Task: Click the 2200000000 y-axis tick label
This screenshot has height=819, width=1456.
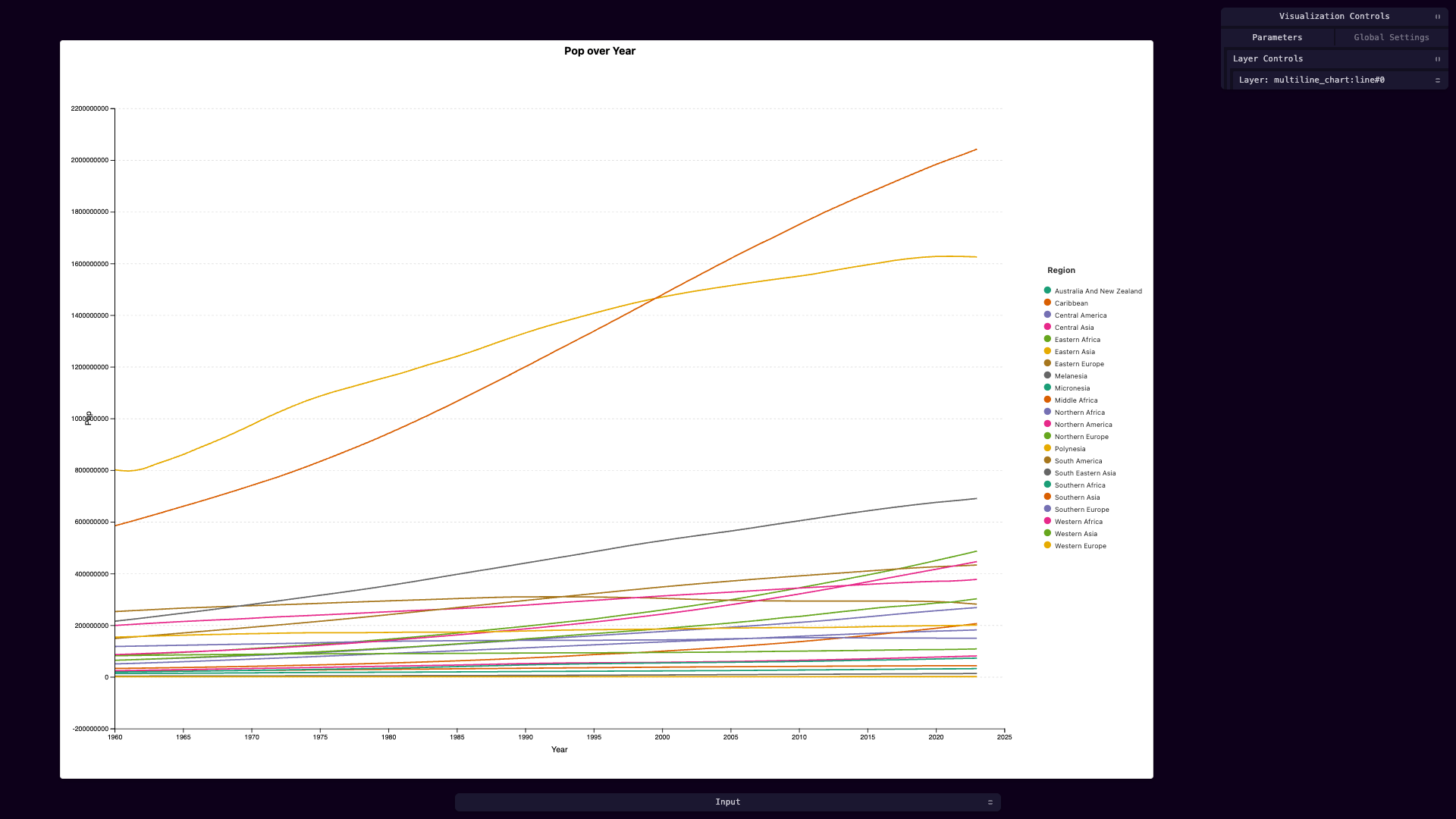Action: coord(89,108)
